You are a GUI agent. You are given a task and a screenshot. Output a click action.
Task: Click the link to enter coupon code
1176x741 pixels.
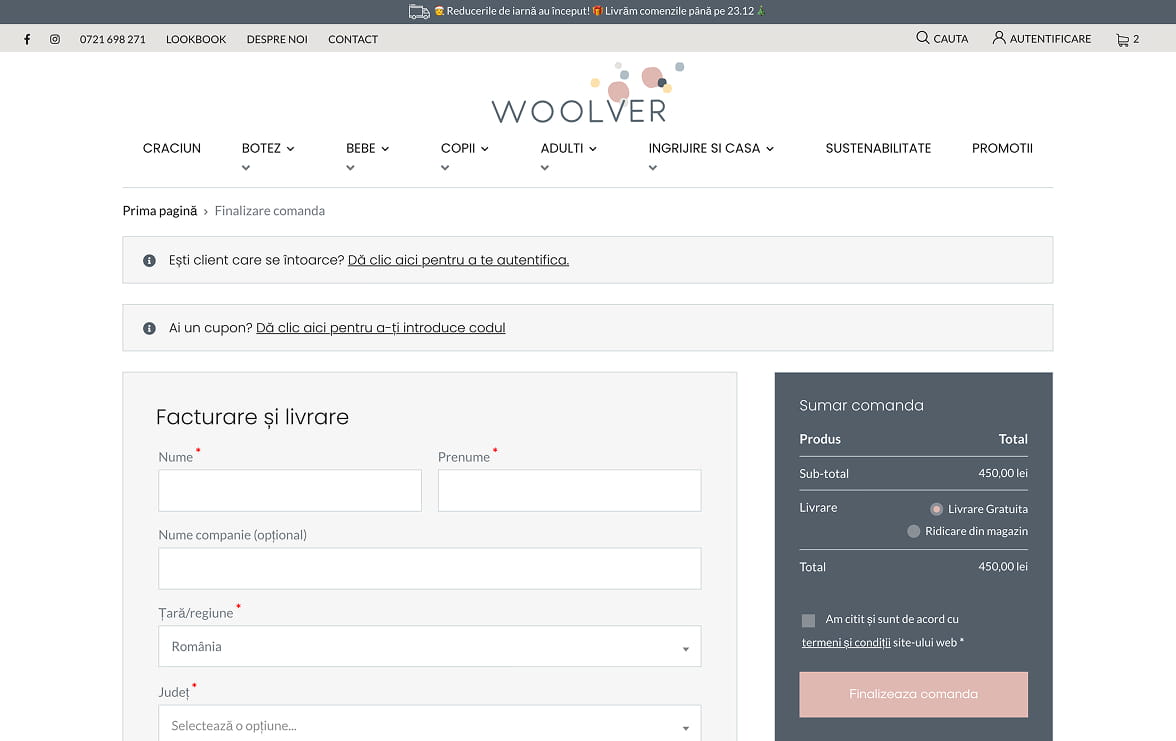point(380,328)
